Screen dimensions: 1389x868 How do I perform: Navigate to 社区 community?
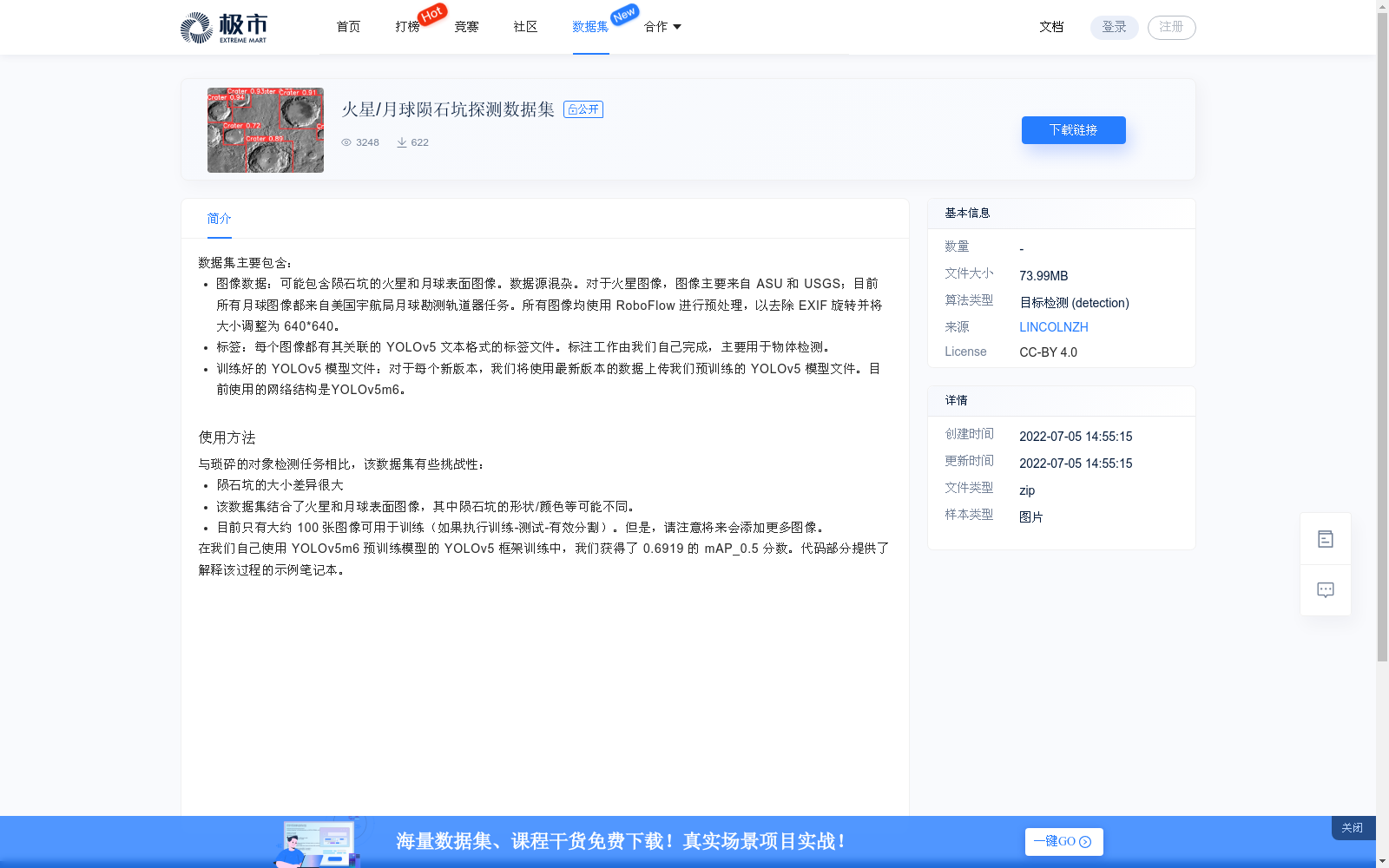525,27
